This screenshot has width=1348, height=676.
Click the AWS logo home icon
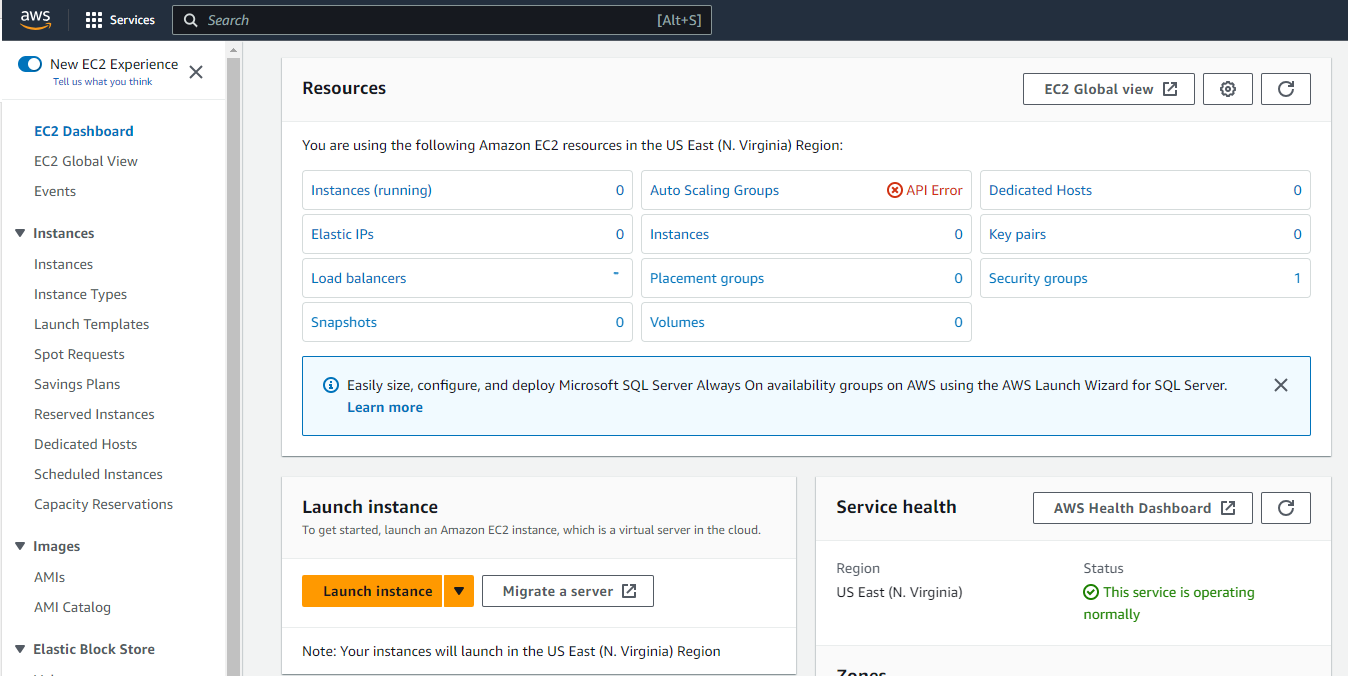tap(35, 20)
